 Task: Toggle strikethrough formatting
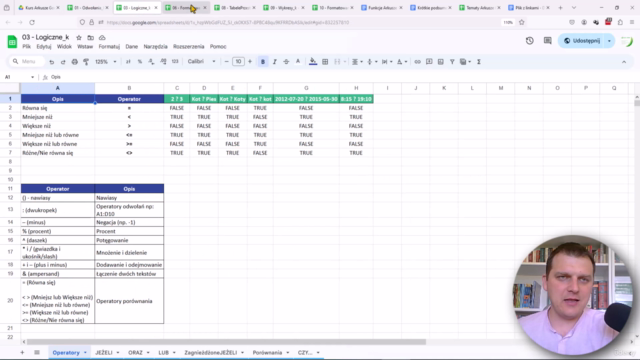[286, 62]
